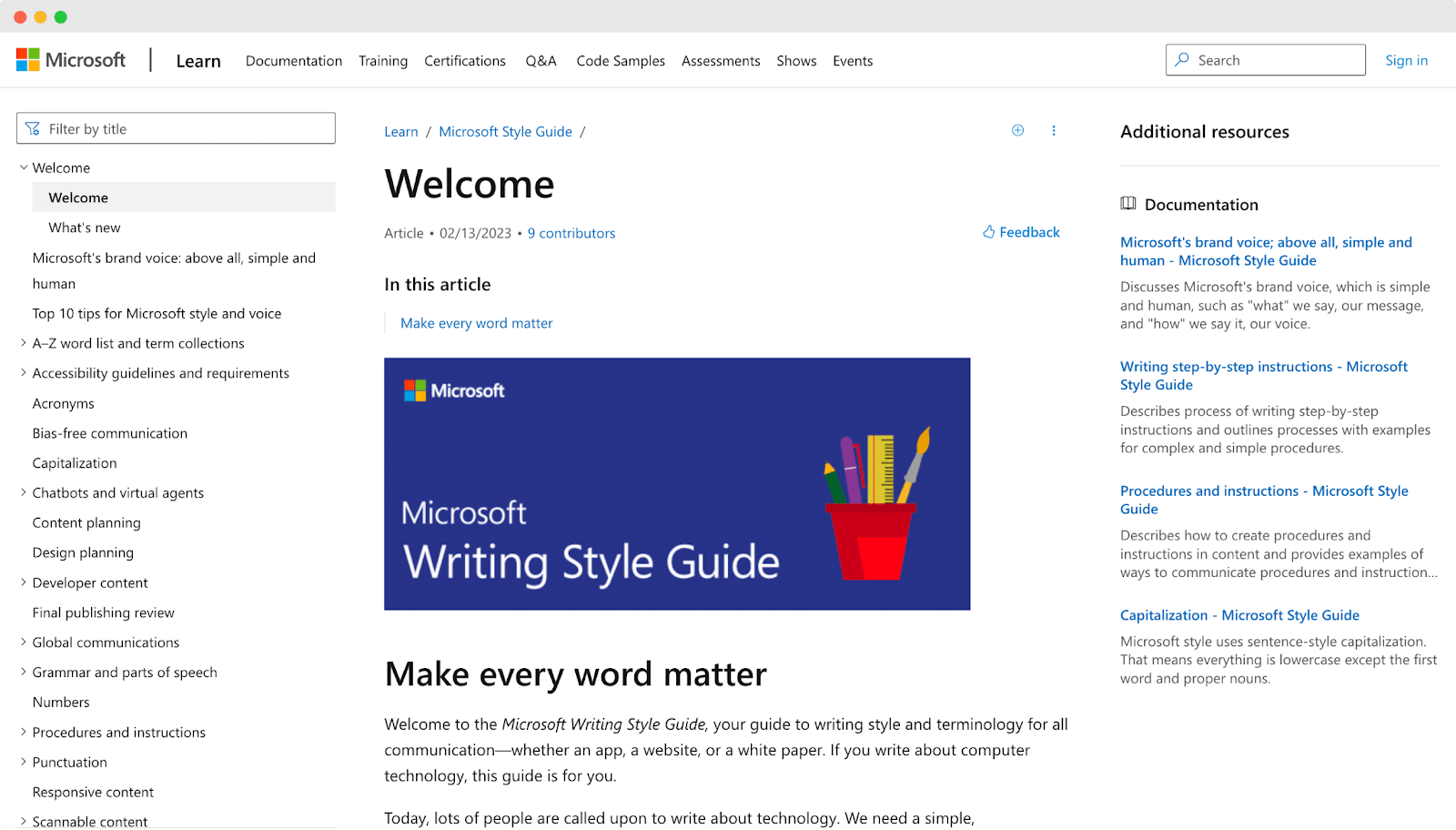Select the Welcome item in the sidebar tree
The width and height of the screenshot is (1456, 830).
[77, 197]
